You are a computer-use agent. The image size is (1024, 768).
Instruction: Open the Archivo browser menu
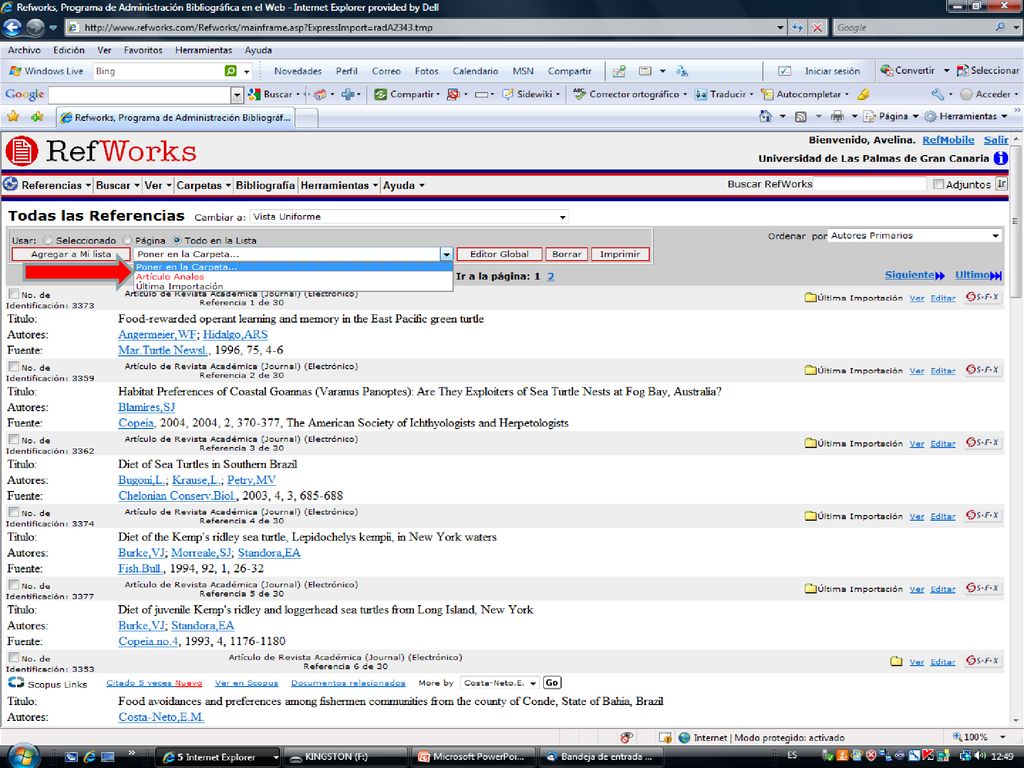[24, 50]
